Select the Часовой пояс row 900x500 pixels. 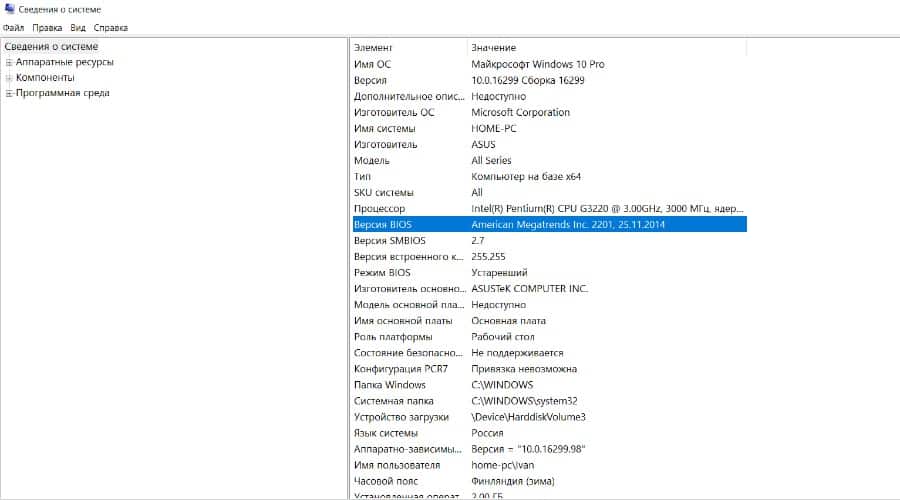(386, 481)
